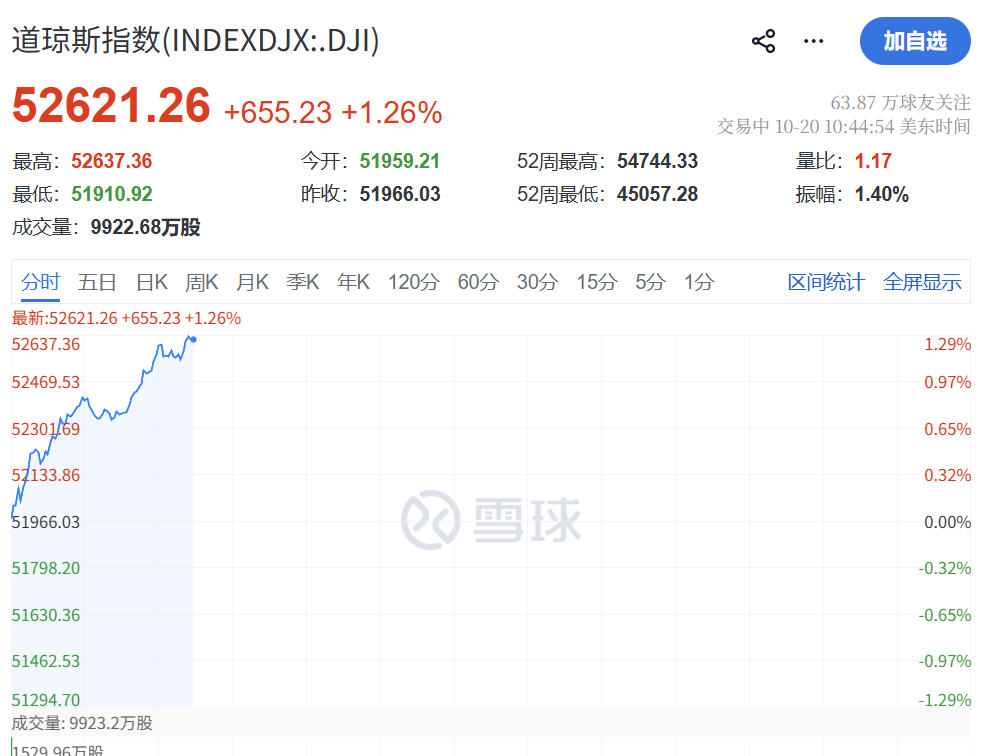The height and width of the screenshot is (756, 1002).
Task: Click the 成交量: 9923.2万股 volume header
Action: click(82, 723)
